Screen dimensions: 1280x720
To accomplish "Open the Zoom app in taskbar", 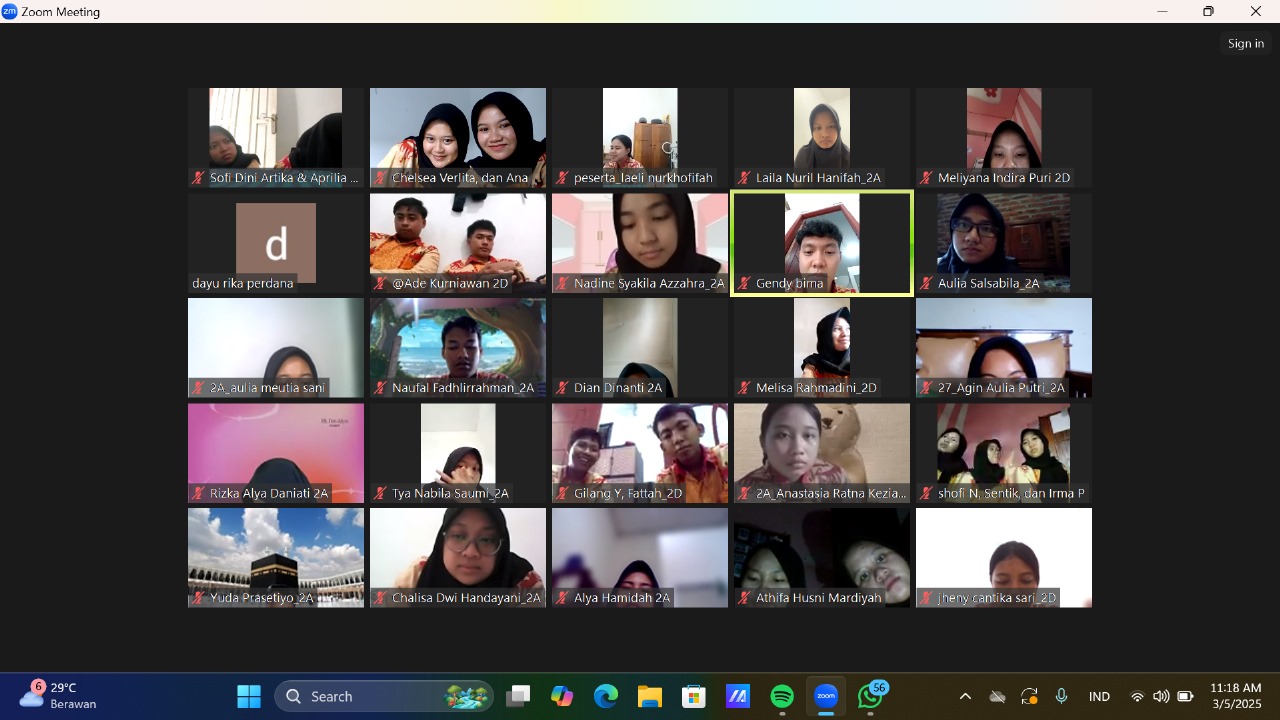I will [x=826, y=696].
